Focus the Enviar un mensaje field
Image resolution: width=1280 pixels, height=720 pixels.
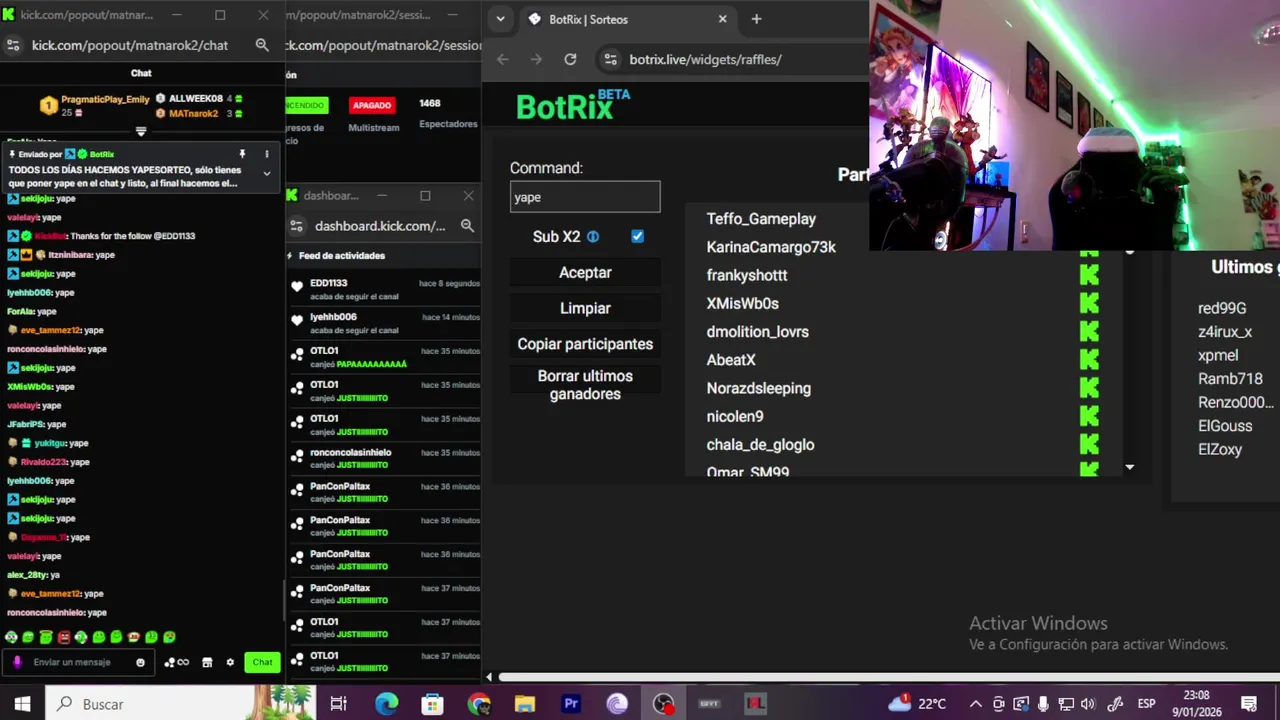pos(80,662)
